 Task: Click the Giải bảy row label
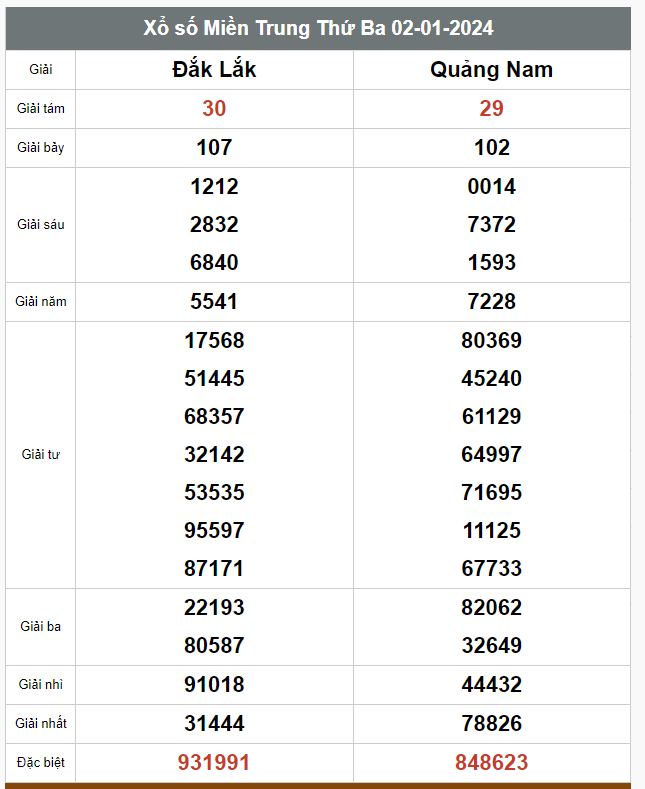(41, 148)
